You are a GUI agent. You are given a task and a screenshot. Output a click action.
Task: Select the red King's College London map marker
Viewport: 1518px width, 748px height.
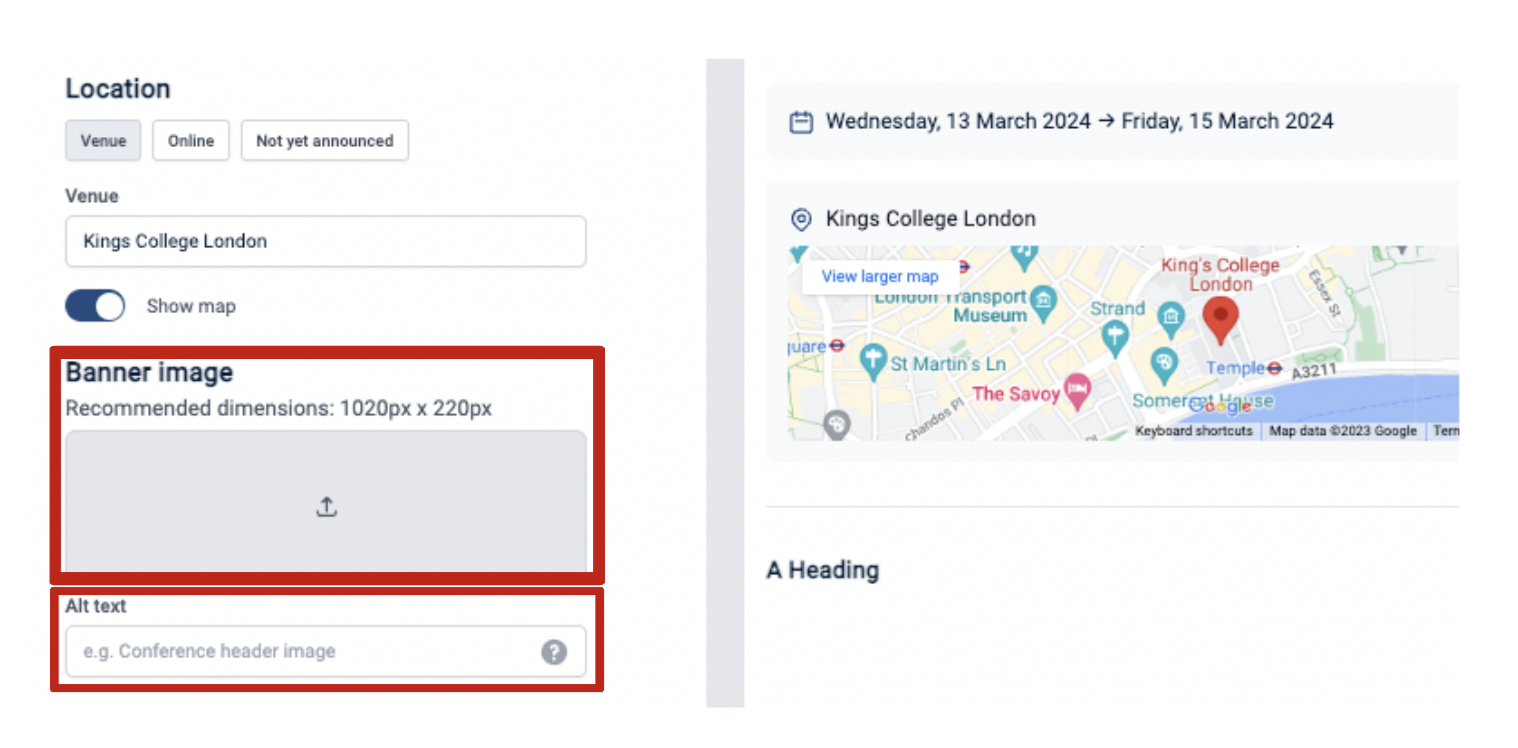pyautogui.click(x=1220, y=320)
